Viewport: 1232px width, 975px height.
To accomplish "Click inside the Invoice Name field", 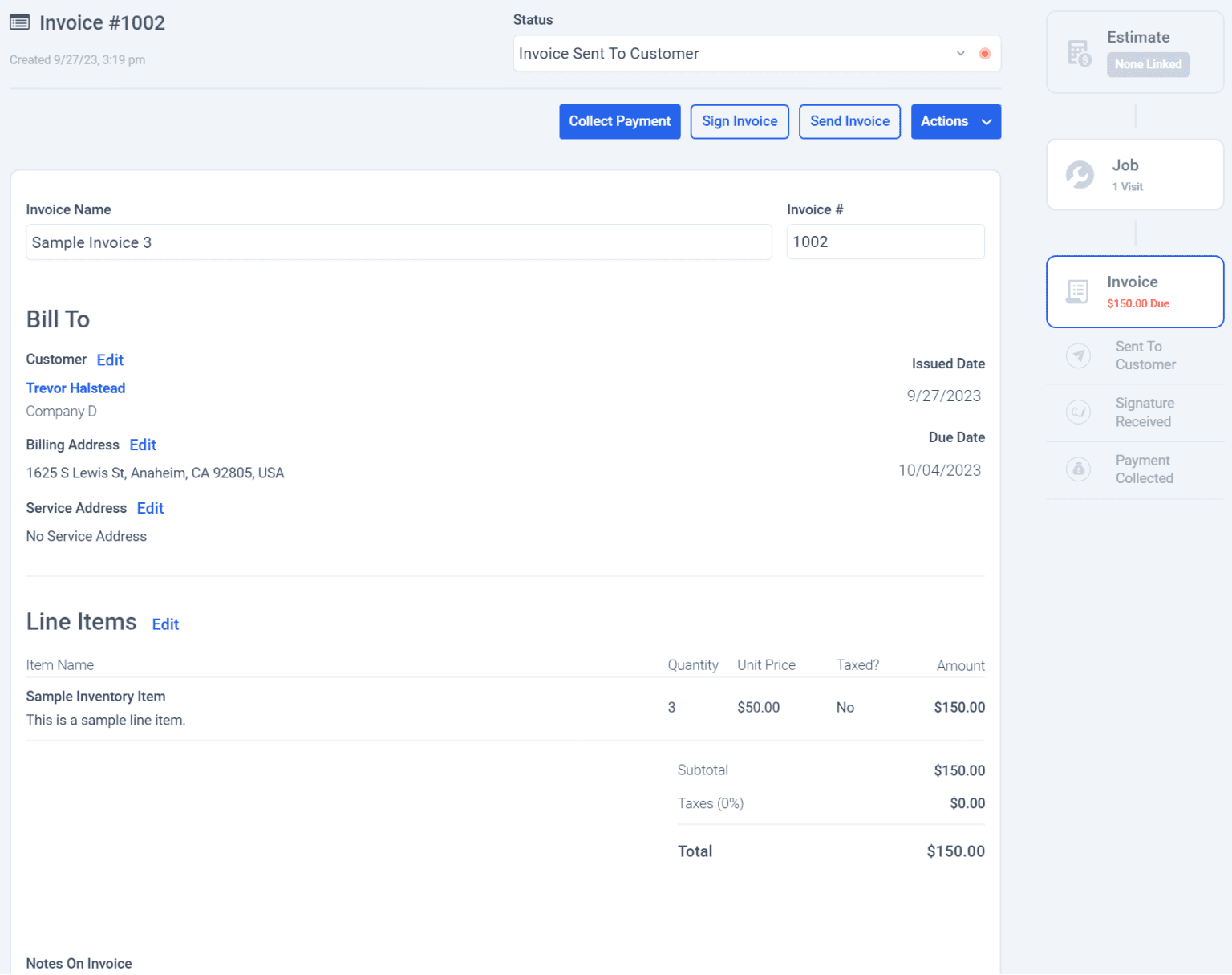I will tap(399, 242).
